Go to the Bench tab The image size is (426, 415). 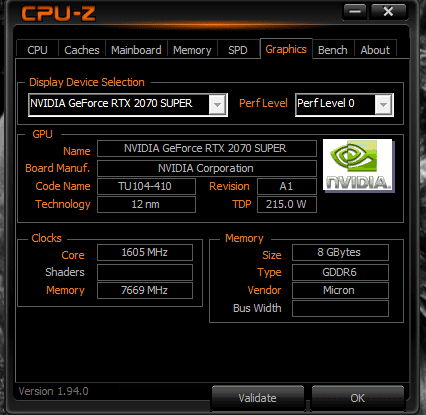pyautogui.click(x=333, y=50)
